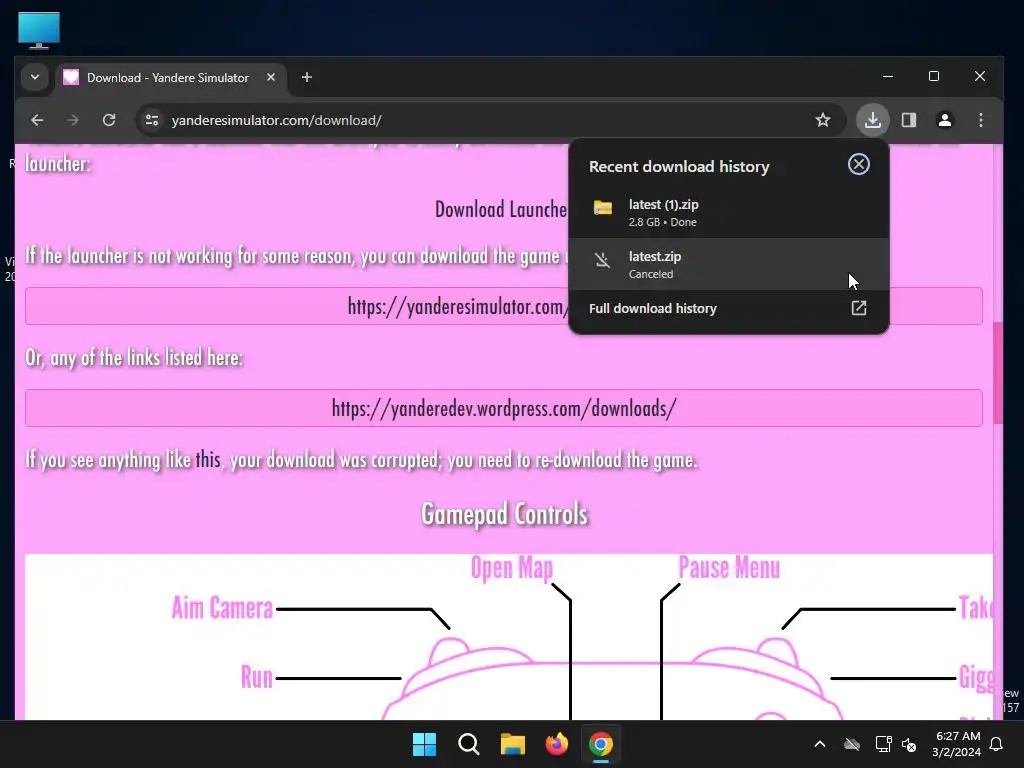Click the OneDrive cloud tray icon
Screen dimensions: 1024x768
852,744
